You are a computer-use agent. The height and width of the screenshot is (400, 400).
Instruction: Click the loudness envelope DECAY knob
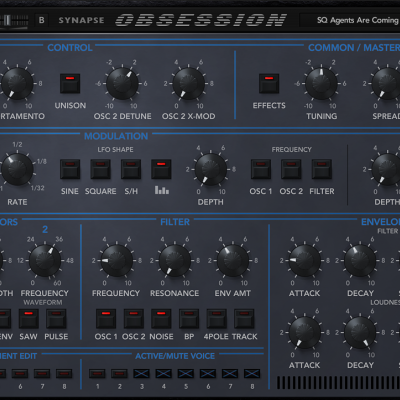[360, 332]
